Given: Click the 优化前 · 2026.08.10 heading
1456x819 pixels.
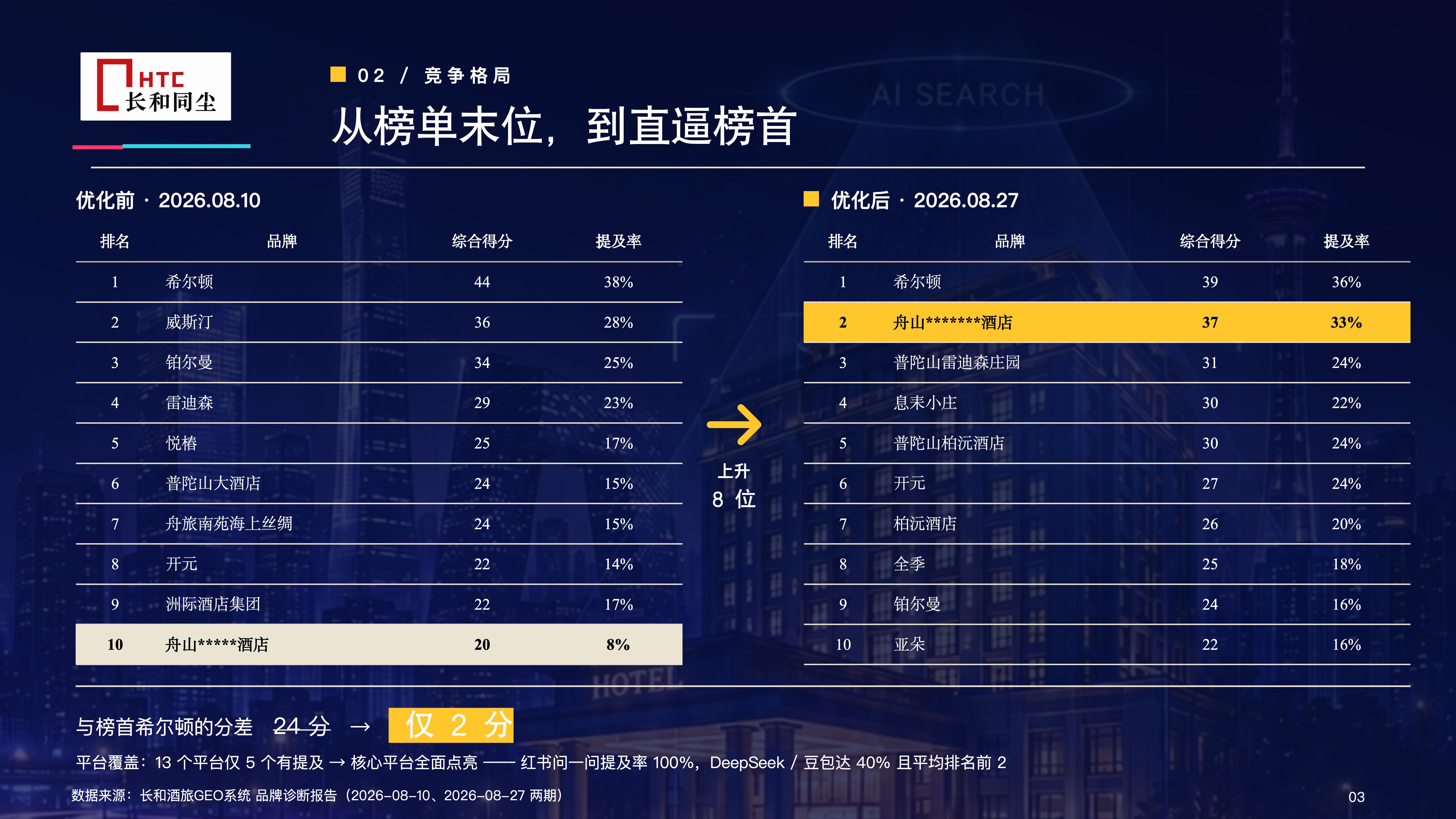Looking at the screenshot, I should tap(168, 200).
